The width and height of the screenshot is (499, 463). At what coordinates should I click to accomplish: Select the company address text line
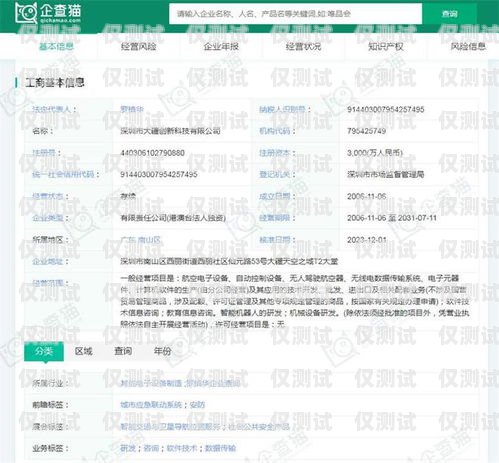click(x=229, y=261)
